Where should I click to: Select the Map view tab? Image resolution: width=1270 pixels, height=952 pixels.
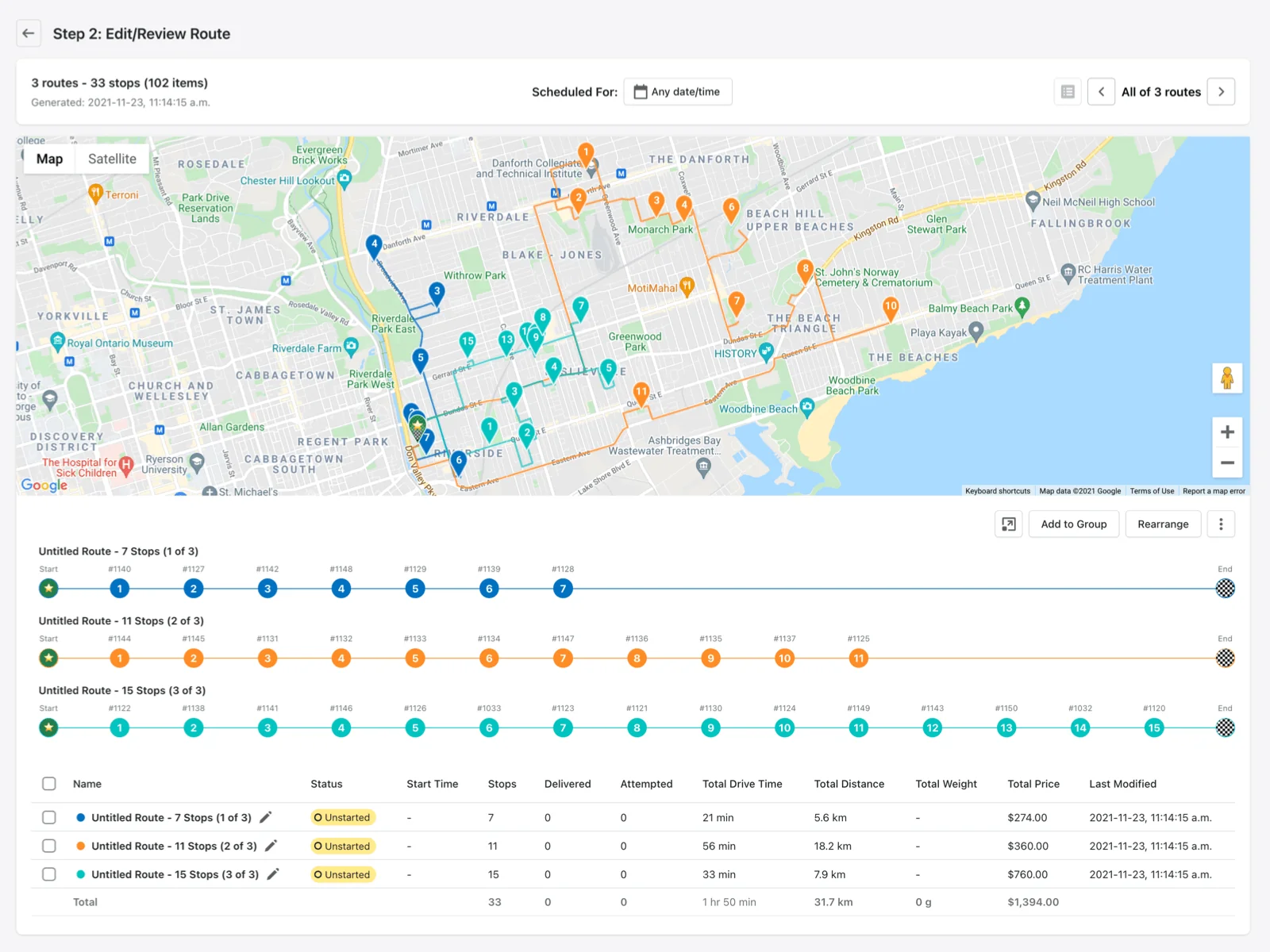tap(49, 159)
